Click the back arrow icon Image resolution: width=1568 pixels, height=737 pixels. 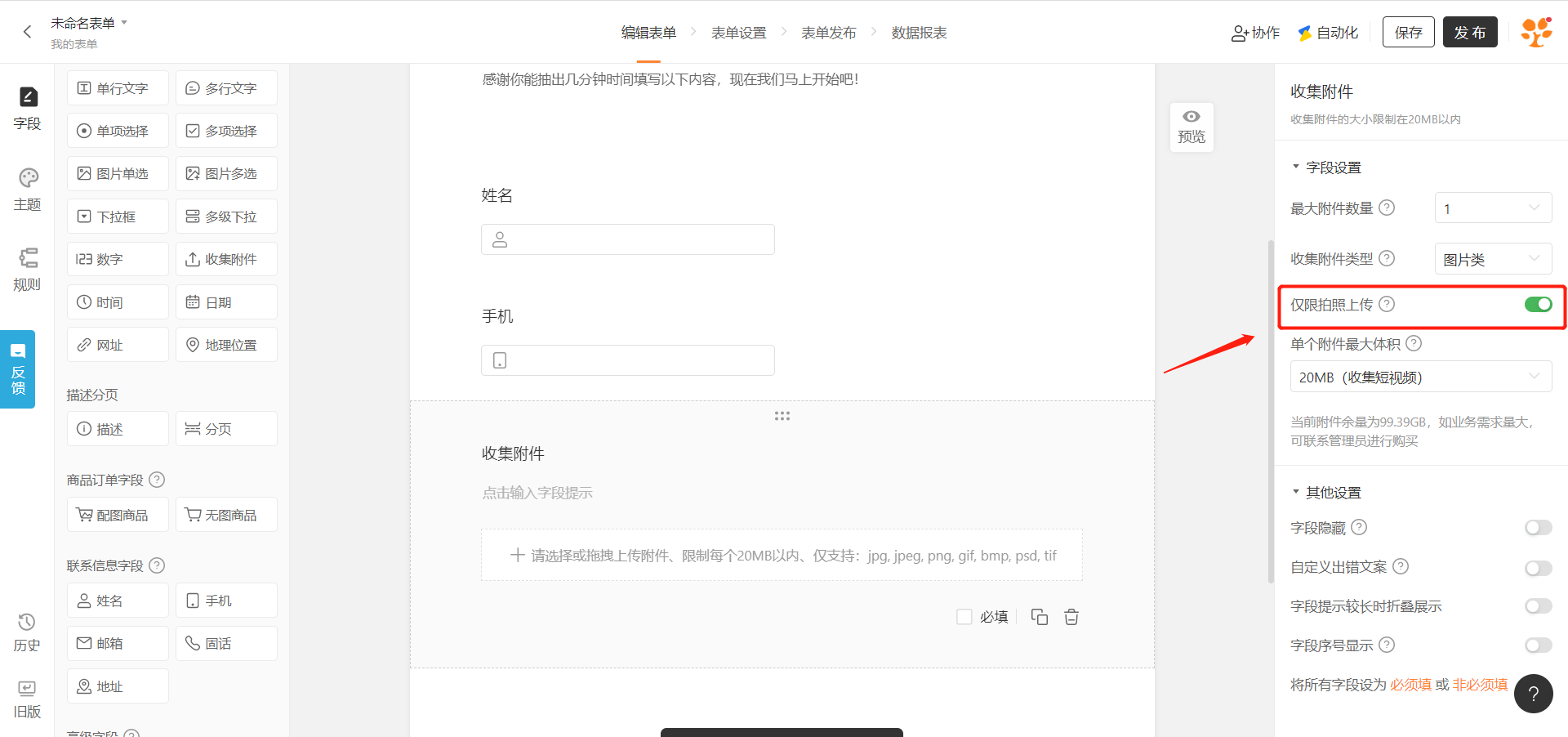tap(27, 32)
